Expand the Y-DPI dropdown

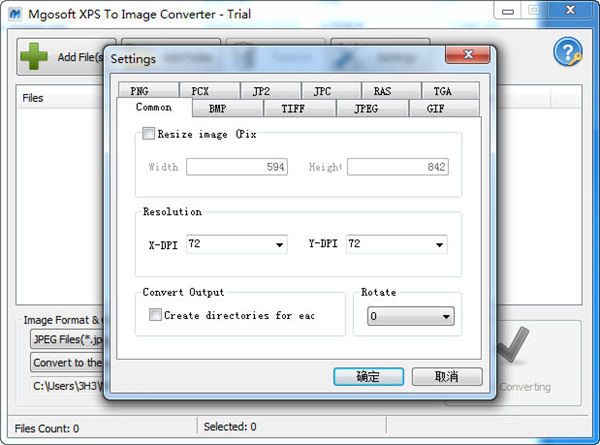[x=439, y=245]
